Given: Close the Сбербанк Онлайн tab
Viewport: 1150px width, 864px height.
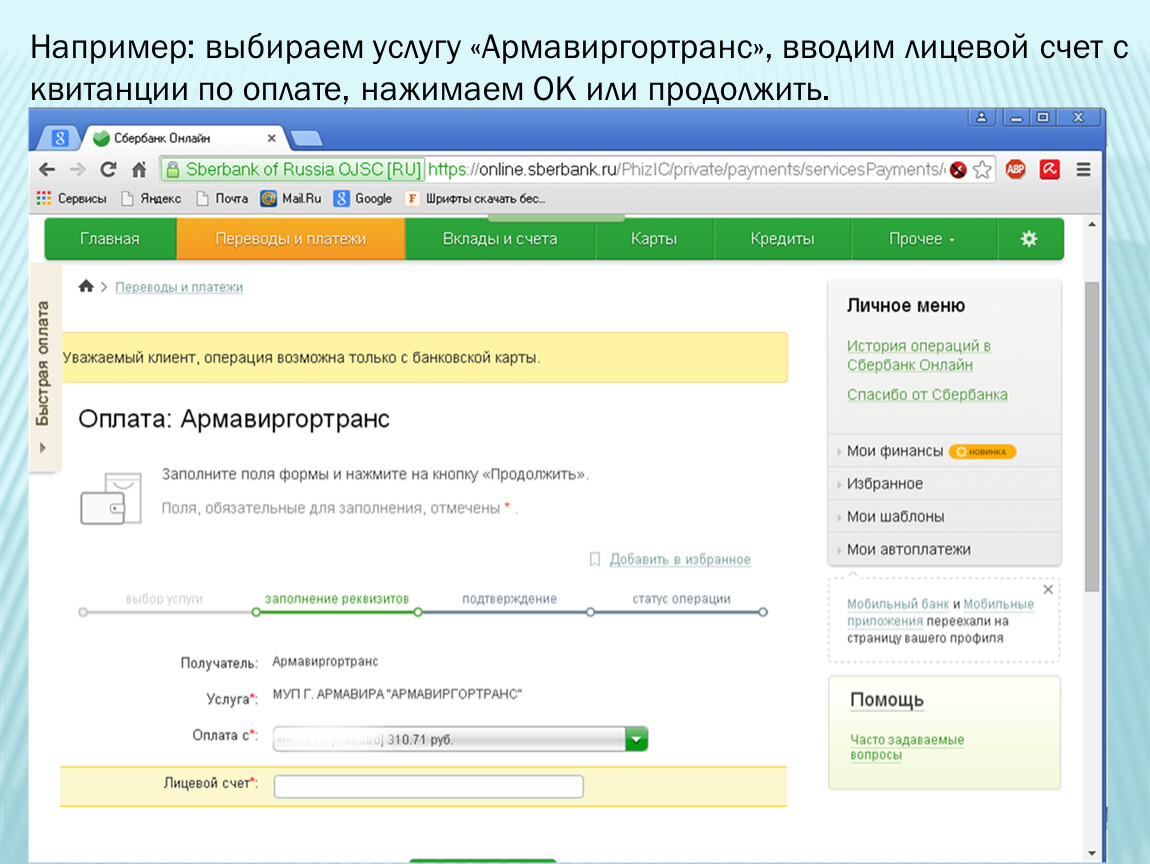Looking at the screenshot, I should [271, 138].
